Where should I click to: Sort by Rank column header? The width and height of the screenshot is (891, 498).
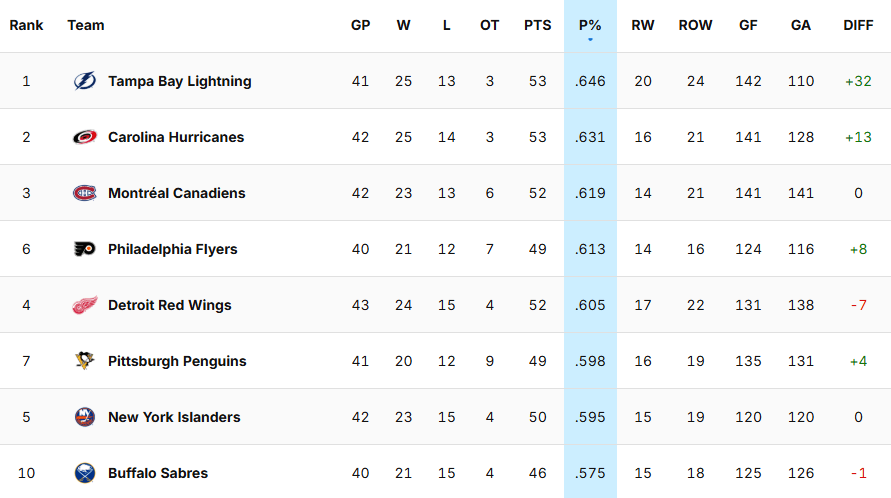(26, 26)
